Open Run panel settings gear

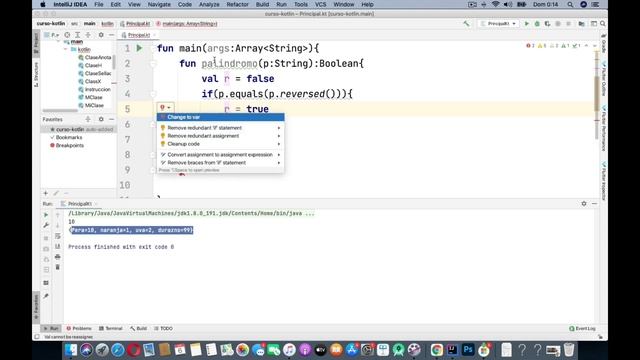(x=584, y=203)
